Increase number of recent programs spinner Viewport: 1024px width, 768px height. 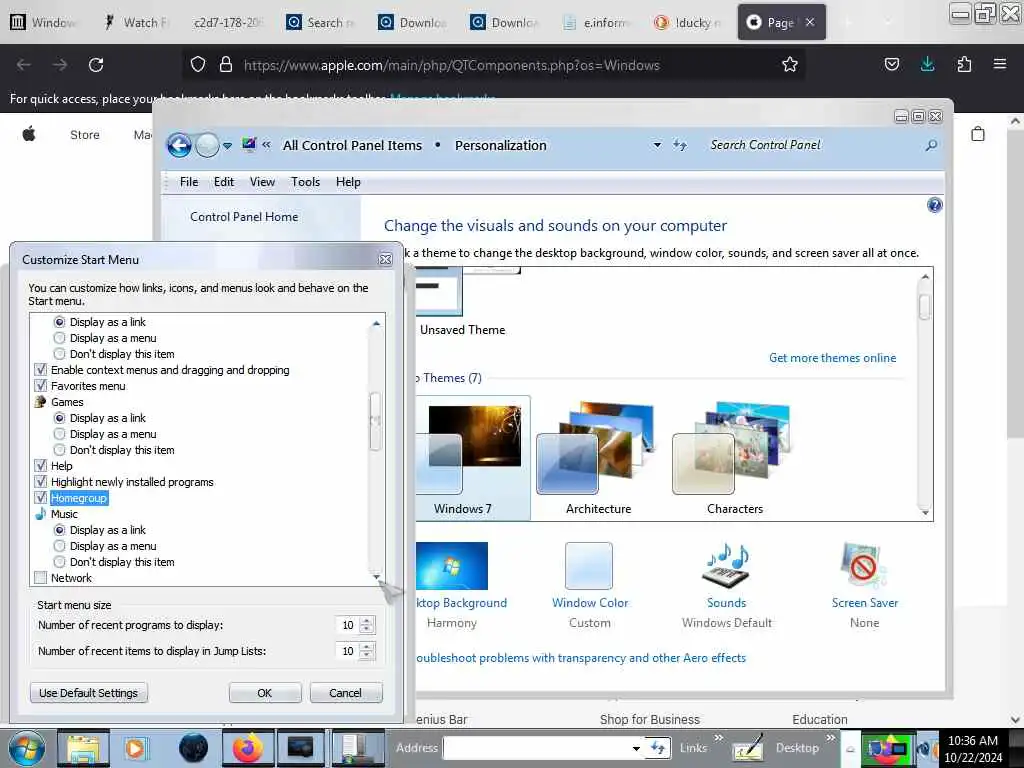click(x=366, y=621)
